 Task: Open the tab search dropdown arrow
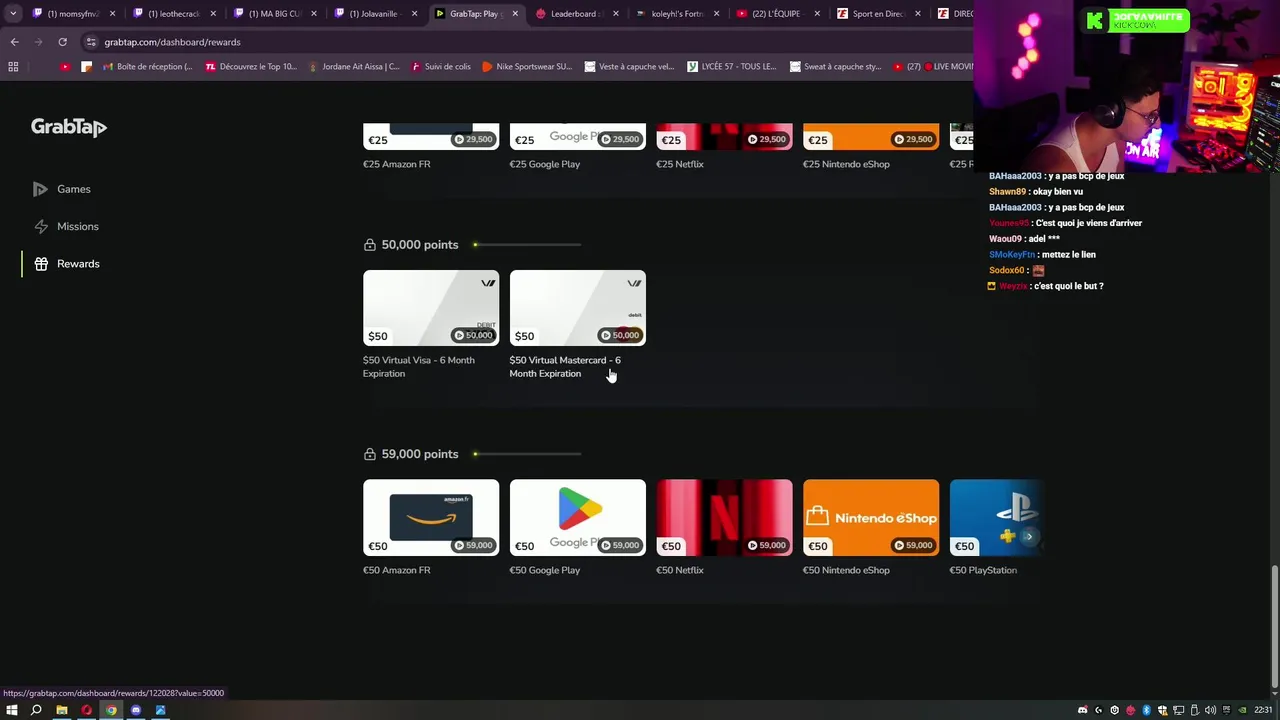tap(13, 14)
